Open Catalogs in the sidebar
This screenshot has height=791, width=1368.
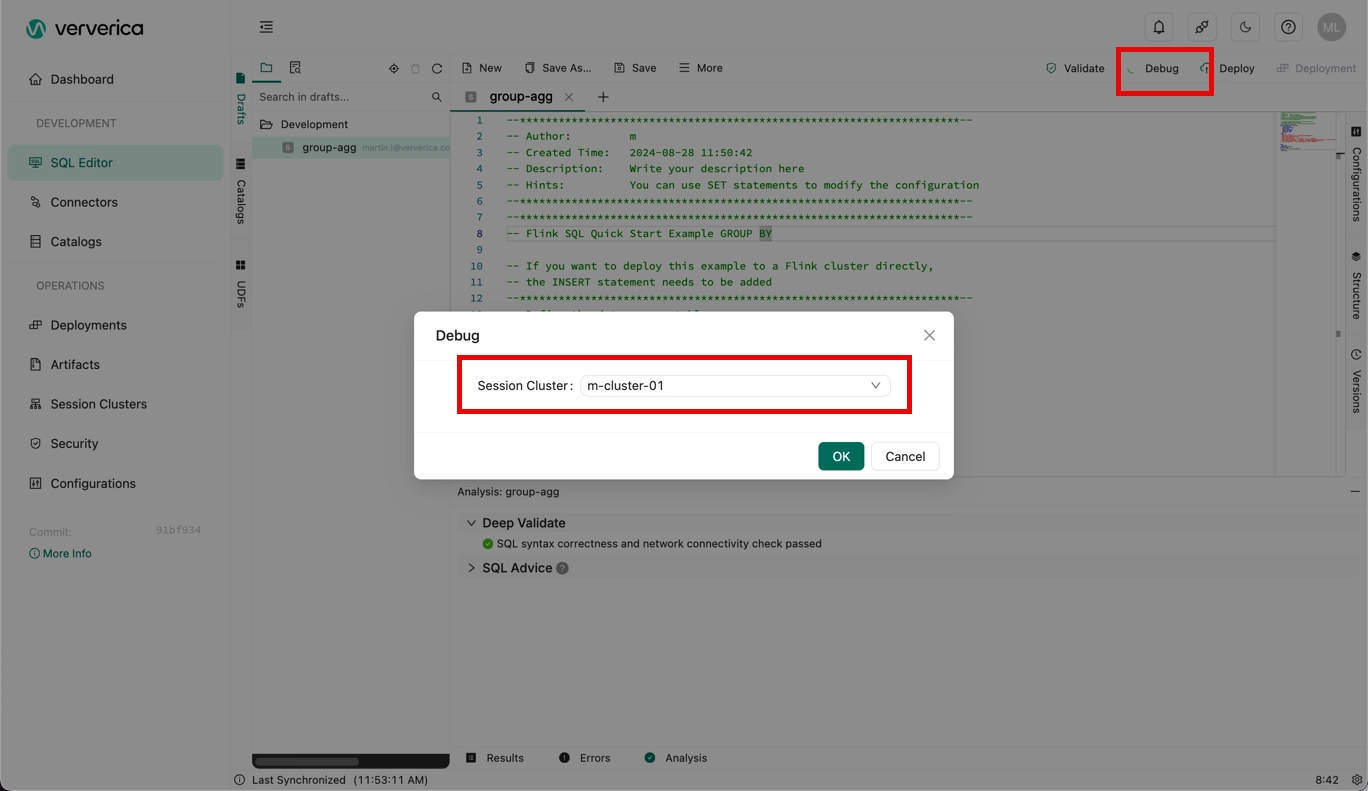(x=115, y=241)
